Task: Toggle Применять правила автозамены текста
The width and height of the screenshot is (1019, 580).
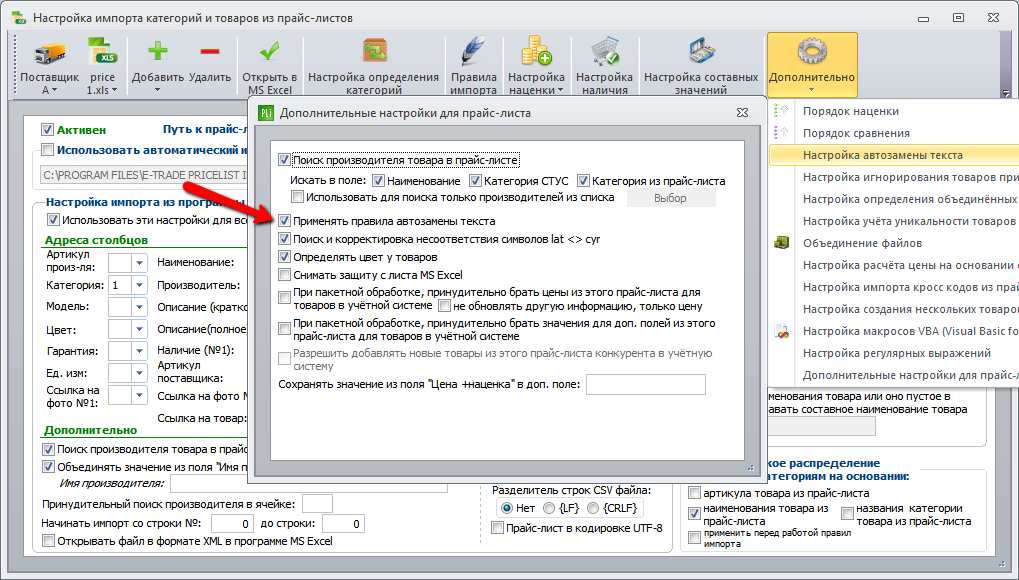Action: (x=284, y=221)
